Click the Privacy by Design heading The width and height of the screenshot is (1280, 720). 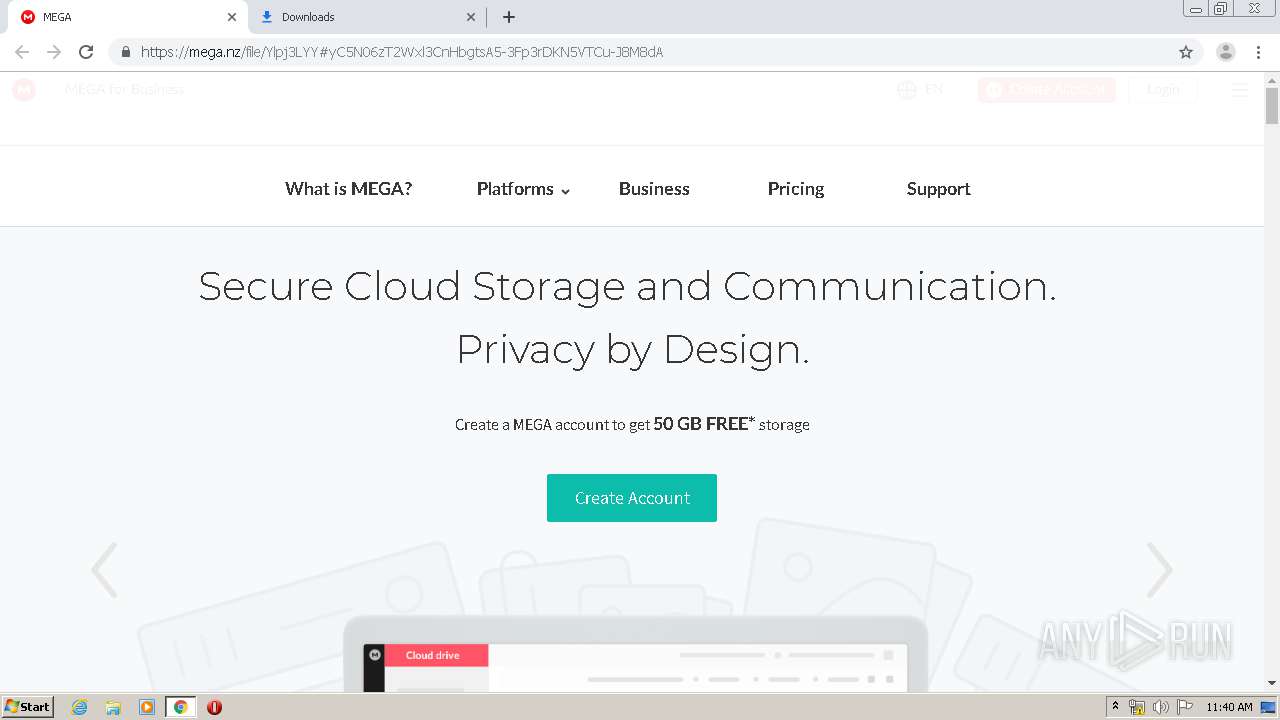click(632, 350)
